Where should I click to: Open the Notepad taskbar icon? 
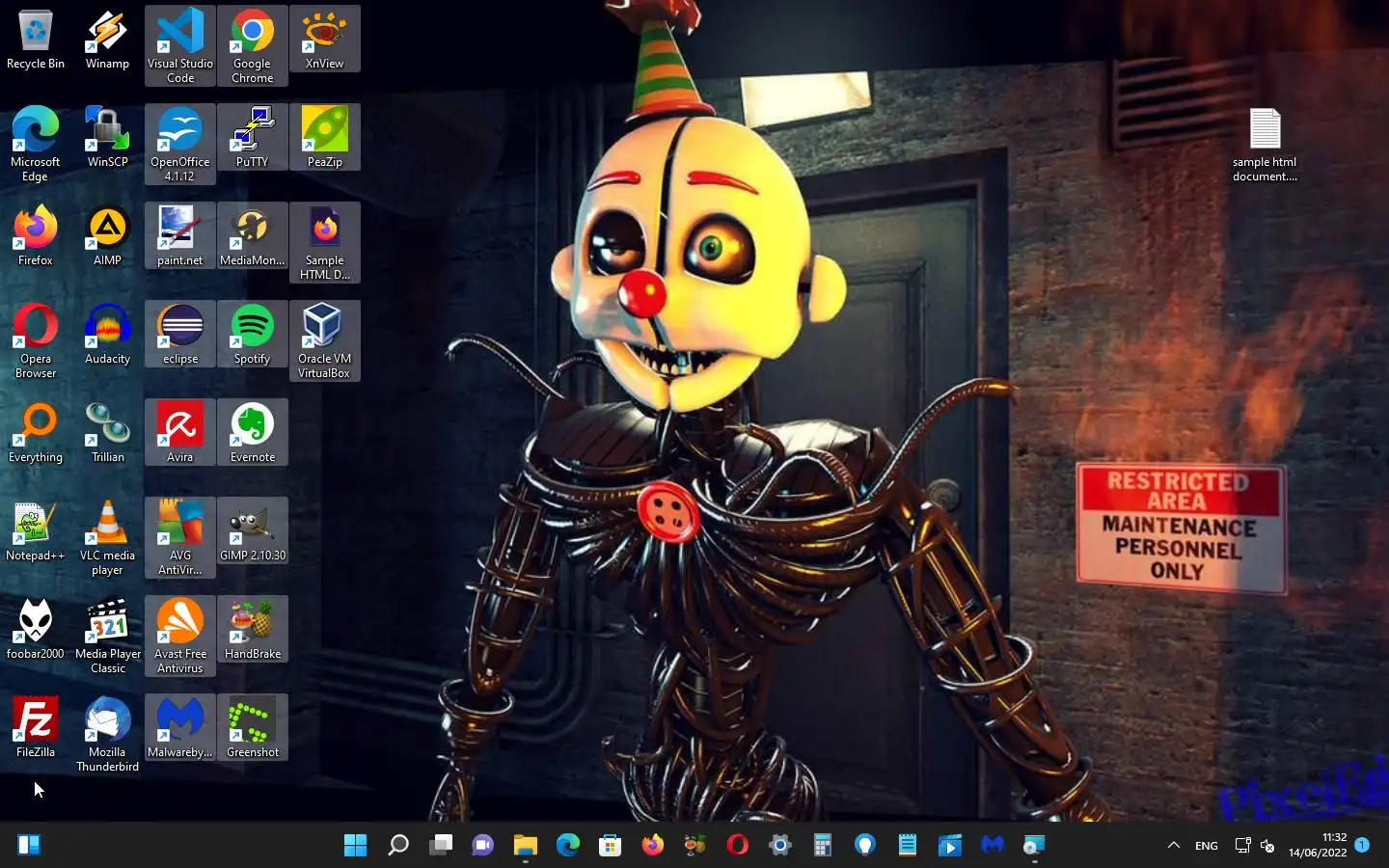[x=908, y=846]
